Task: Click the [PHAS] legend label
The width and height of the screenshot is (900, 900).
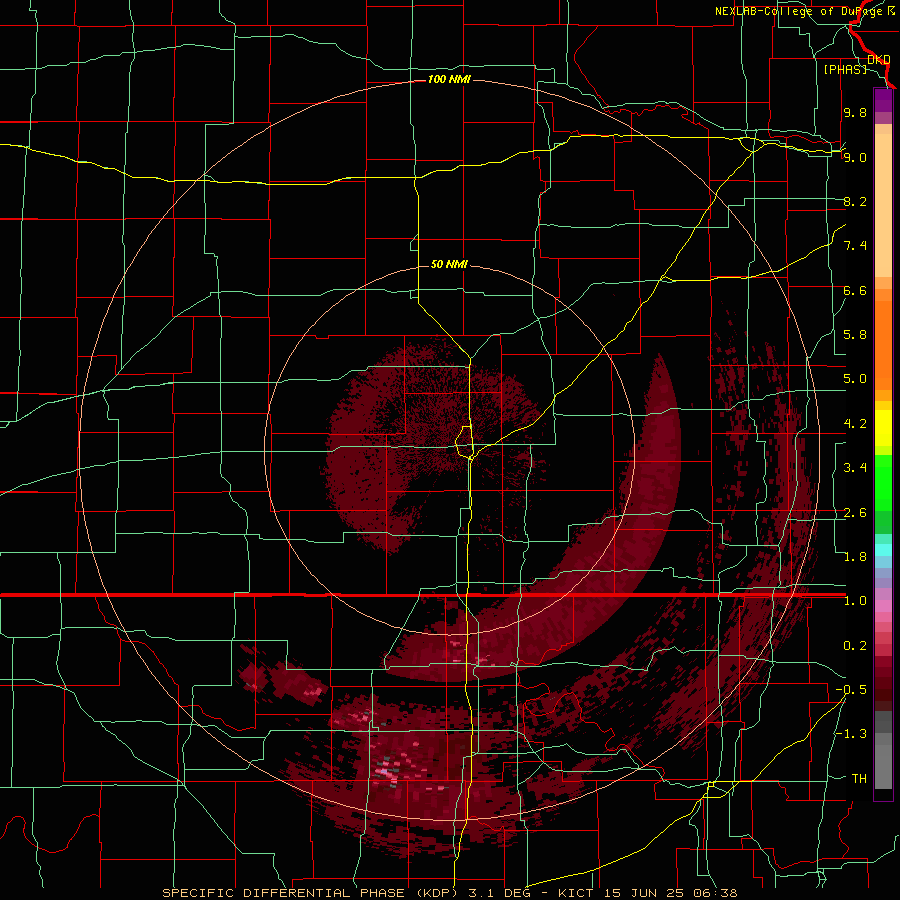Action: tap(845, 69)
